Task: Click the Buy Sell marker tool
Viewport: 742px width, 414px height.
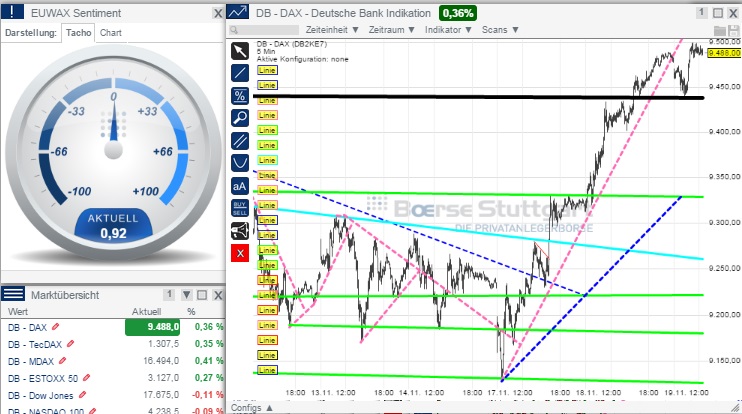Action: click(240, 208)
